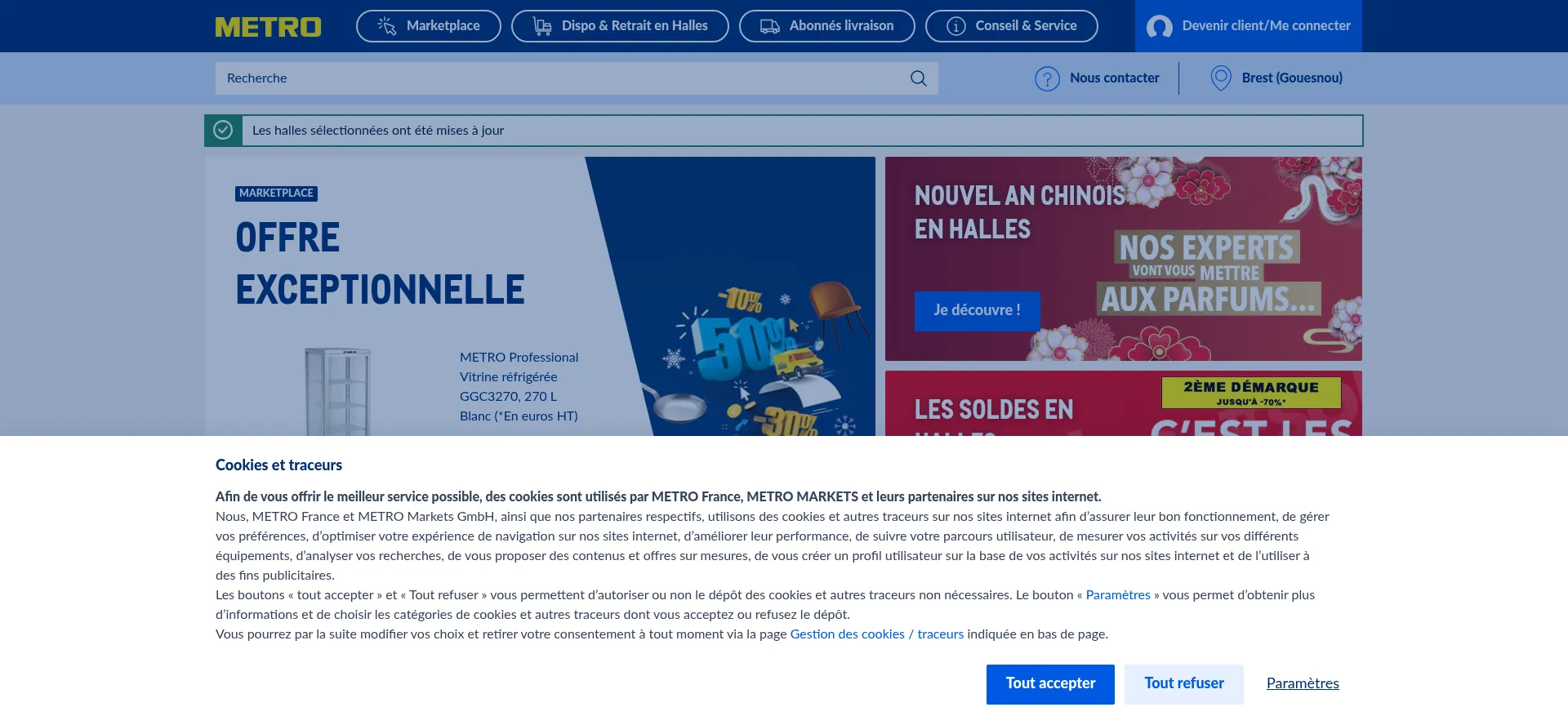
Task: Click the METRO logo
Action: point(268,27)
